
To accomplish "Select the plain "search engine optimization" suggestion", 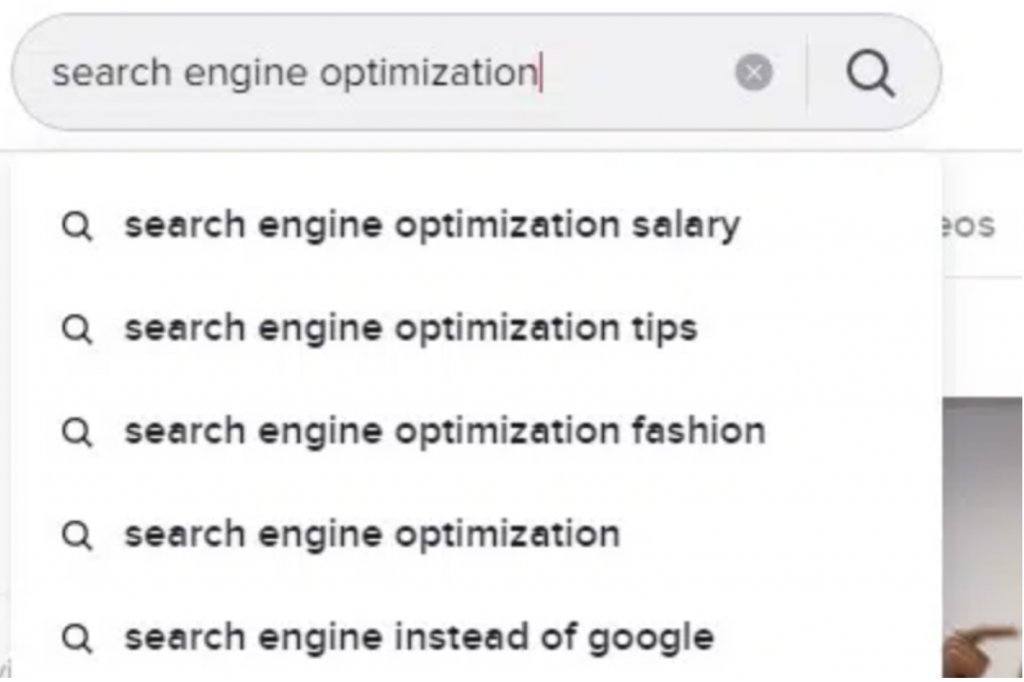I will point(371,534).
